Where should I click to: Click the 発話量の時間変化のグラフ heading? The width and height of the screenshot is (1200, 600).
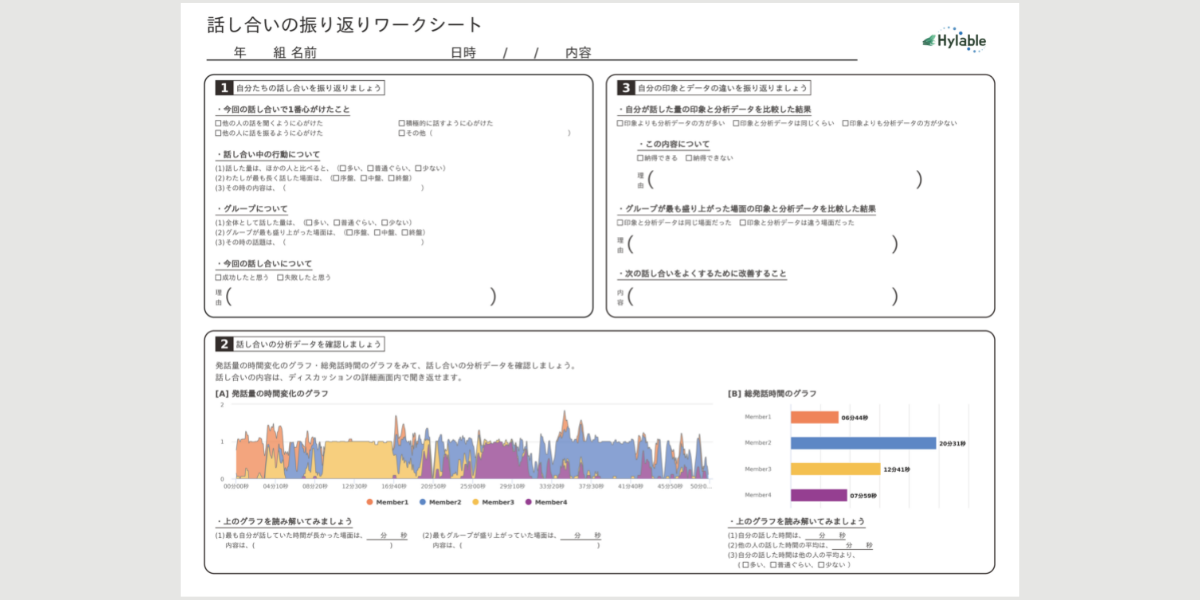[271, 393]
